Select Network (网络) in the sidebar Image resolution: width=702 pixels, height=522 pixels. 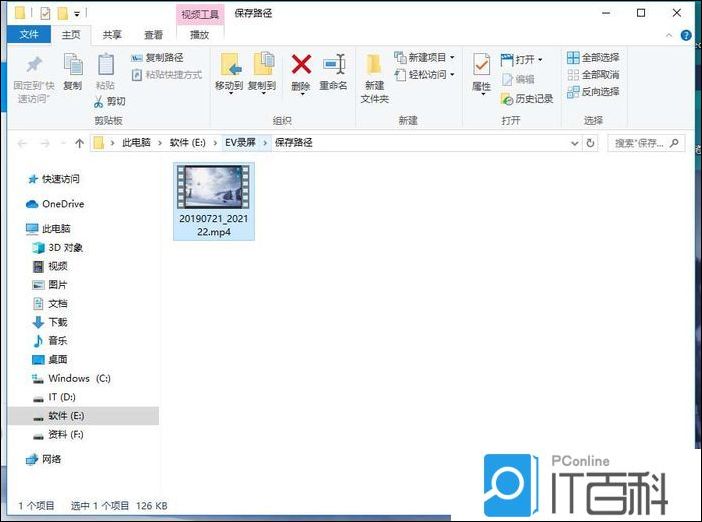pos(44,459)
